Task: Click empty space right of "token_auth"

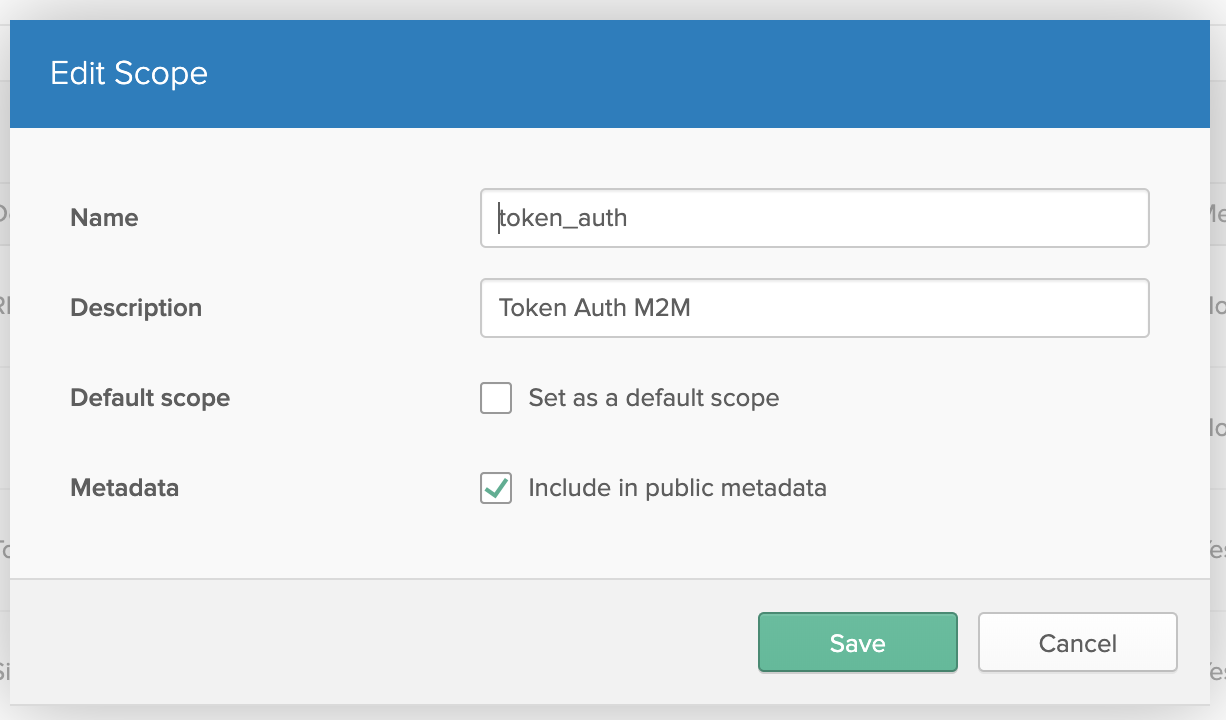Action: coord(900,218)
